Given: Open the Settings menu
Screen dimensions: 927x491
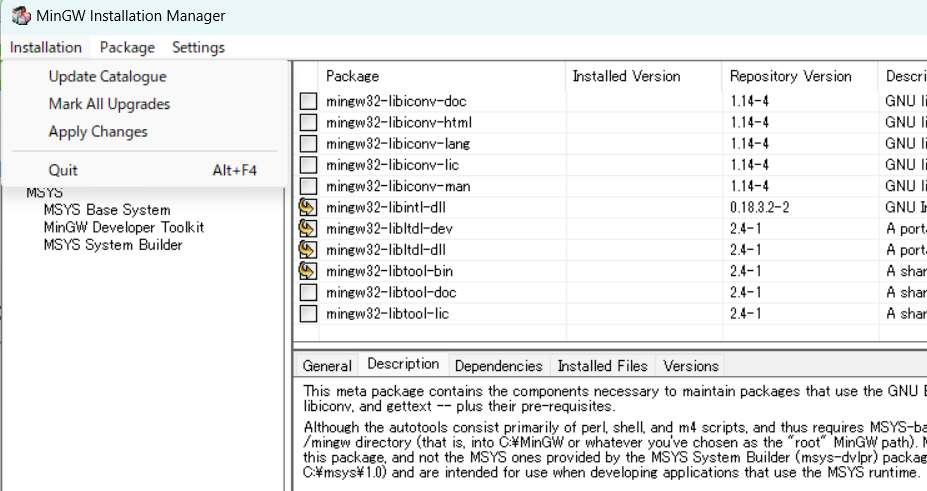Looking at the screenshot, I should tap(198, 47).
